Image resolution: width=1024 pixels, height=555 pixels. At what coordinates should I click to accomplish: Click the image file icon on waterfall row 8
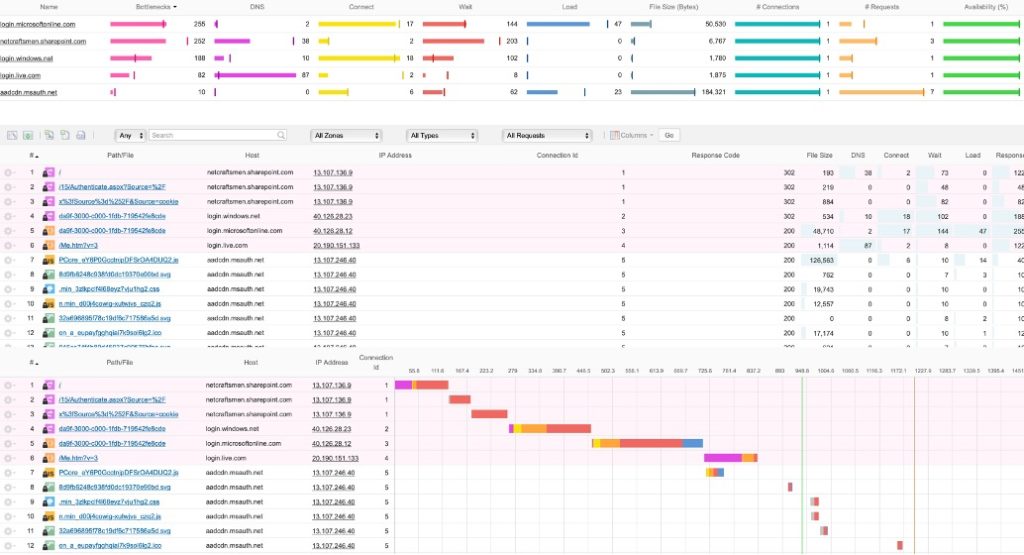pyautogui.click(x=47, y=487)
